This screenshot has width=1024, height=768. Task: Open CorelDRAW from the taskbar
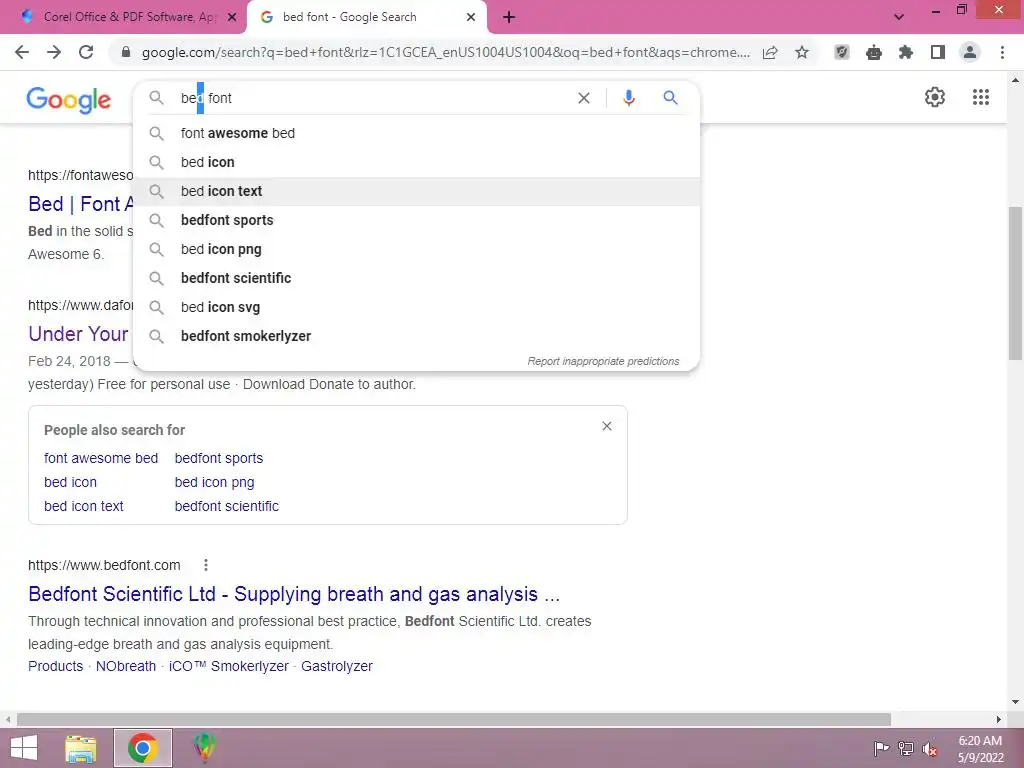coord(204,748)
